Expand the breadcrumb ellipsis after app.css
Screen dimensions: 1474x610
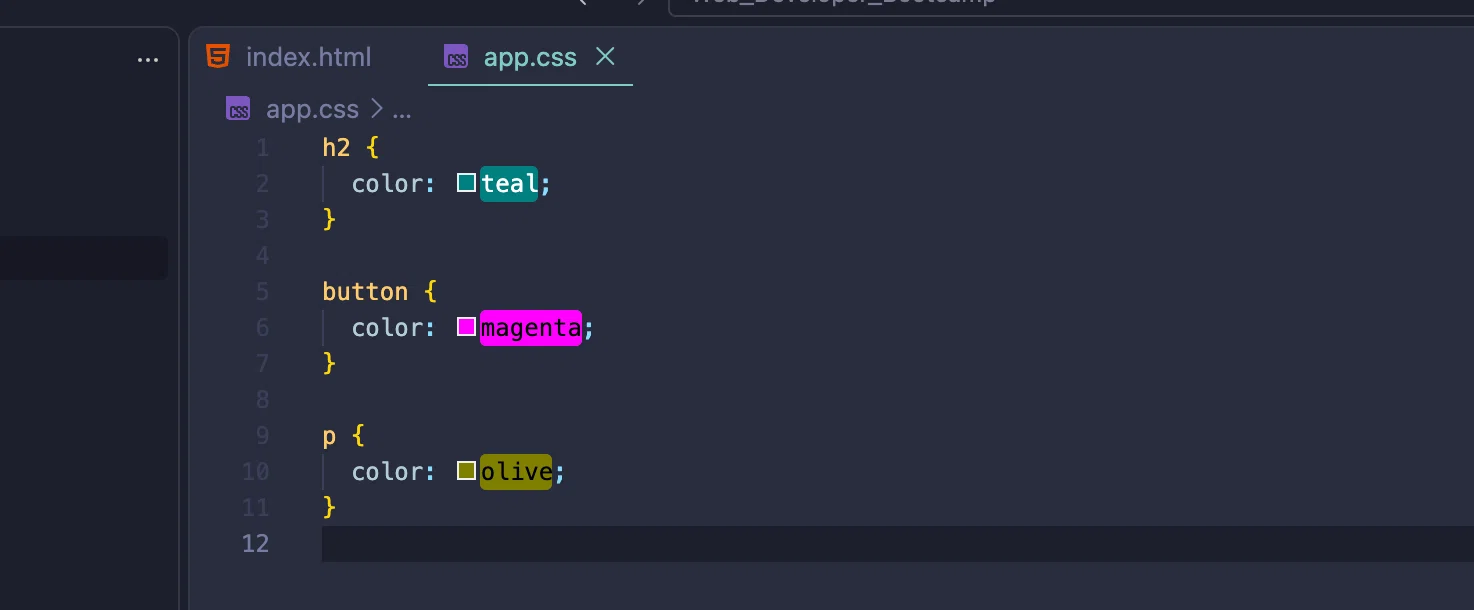click(402, 110)
